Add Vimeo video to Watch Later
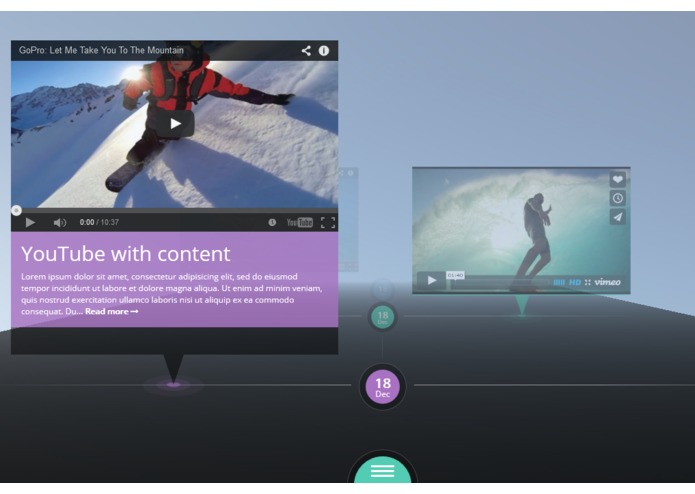The width and height of the screenshot is (695, 494). coord(618,198)
